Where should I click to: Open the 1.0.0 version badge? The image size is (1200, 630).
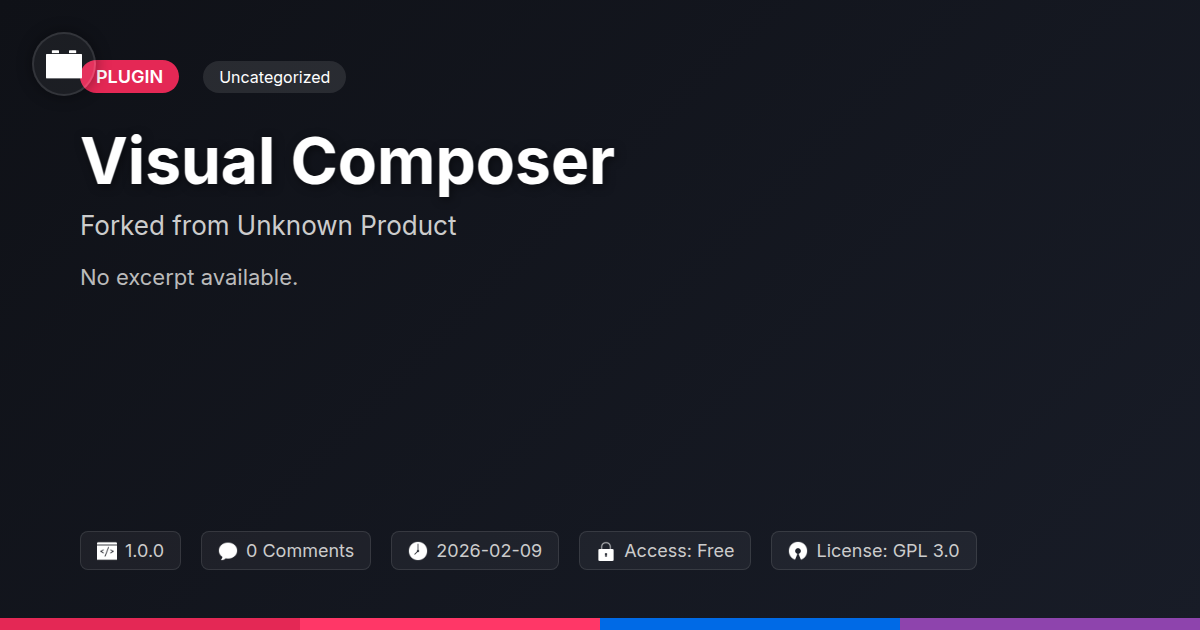click(130, 551)
